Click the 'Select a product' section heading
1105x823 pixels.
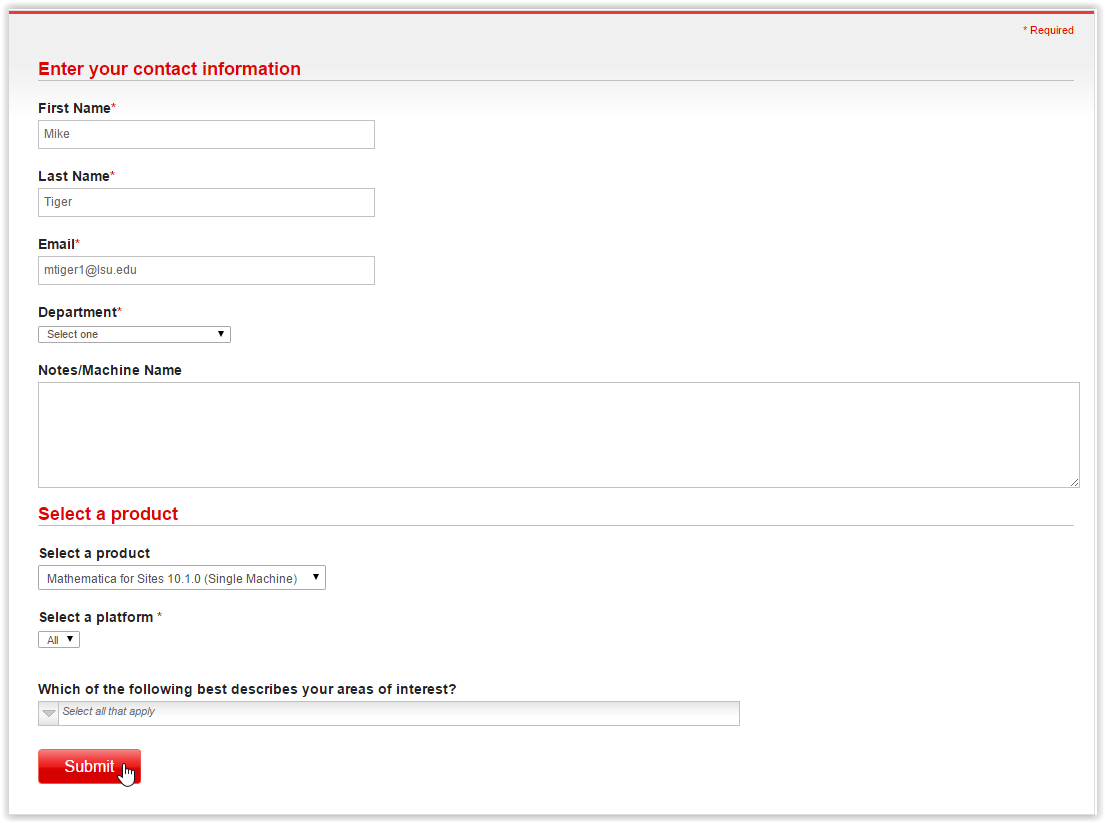[x=108, y=514]
